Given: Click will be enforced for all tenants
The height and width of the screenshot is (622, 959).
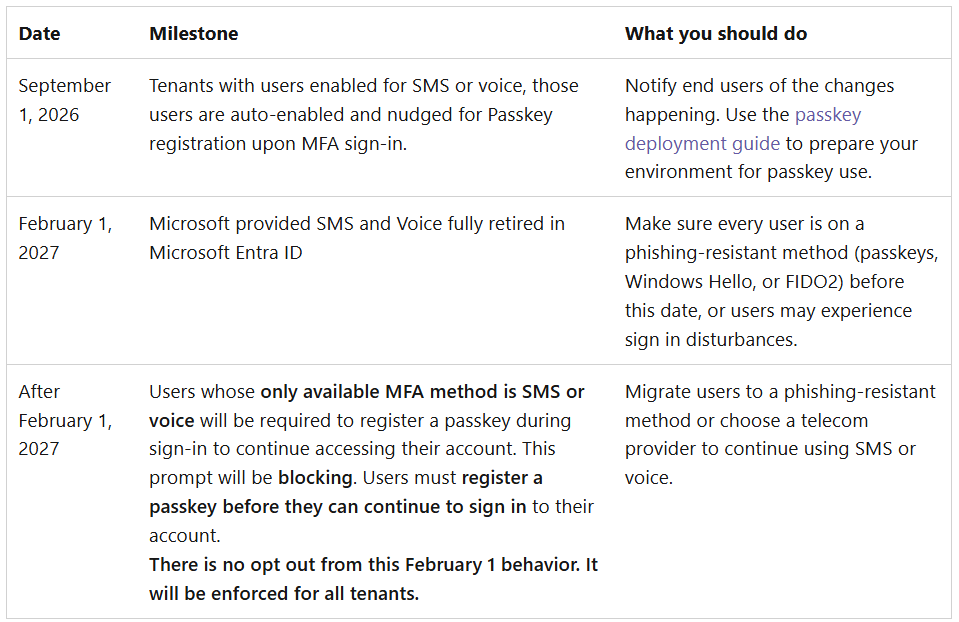Looking at the screenshot, I should click(284, 594).
